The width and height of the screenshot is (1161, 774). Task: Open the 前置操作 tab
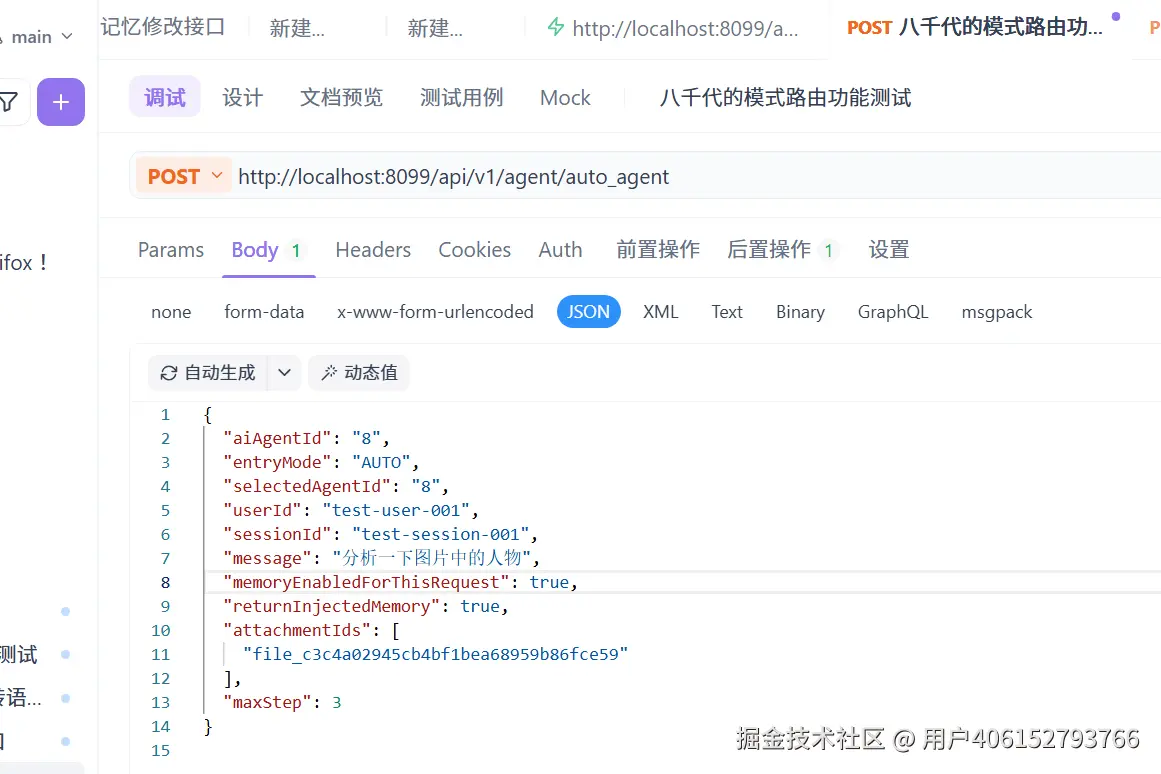pyautogui.click(x=658, y=250)
